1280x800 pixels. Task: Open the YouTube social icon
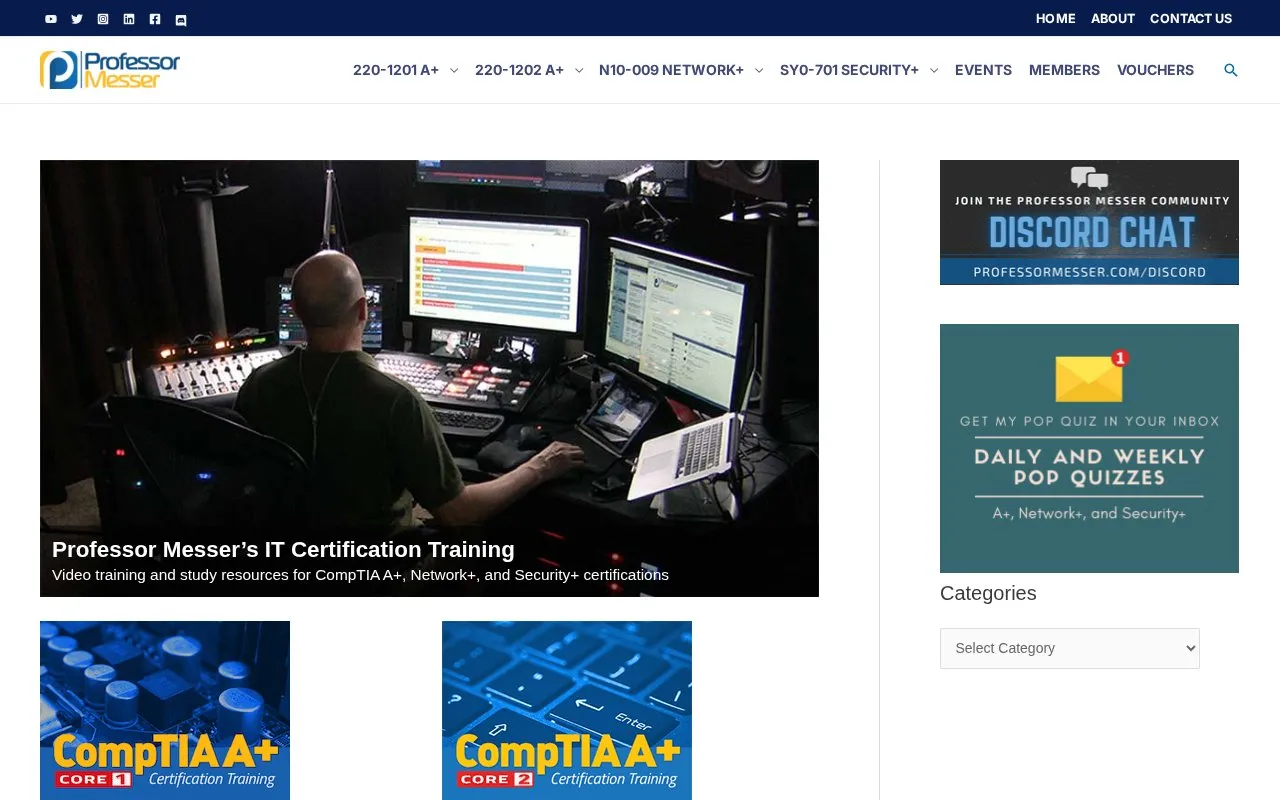[x=51, y=19]
